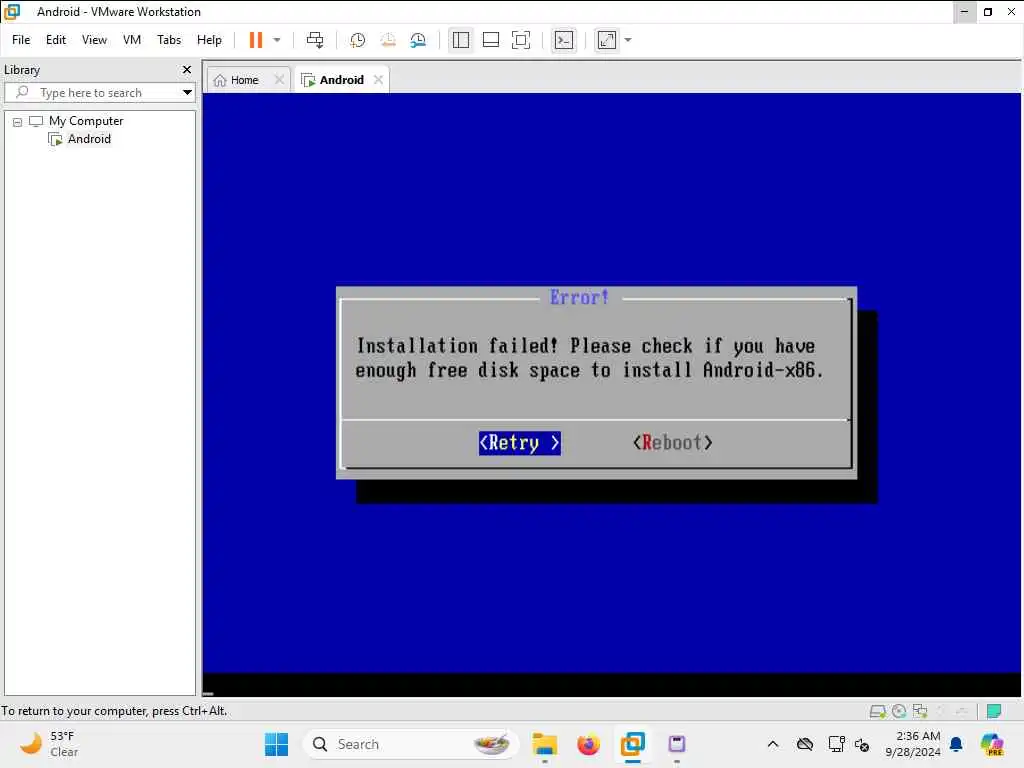Choose Reboot in the error dialog
The height and width of the screenshot is (768, 1024).
click(x=672, y=443)
